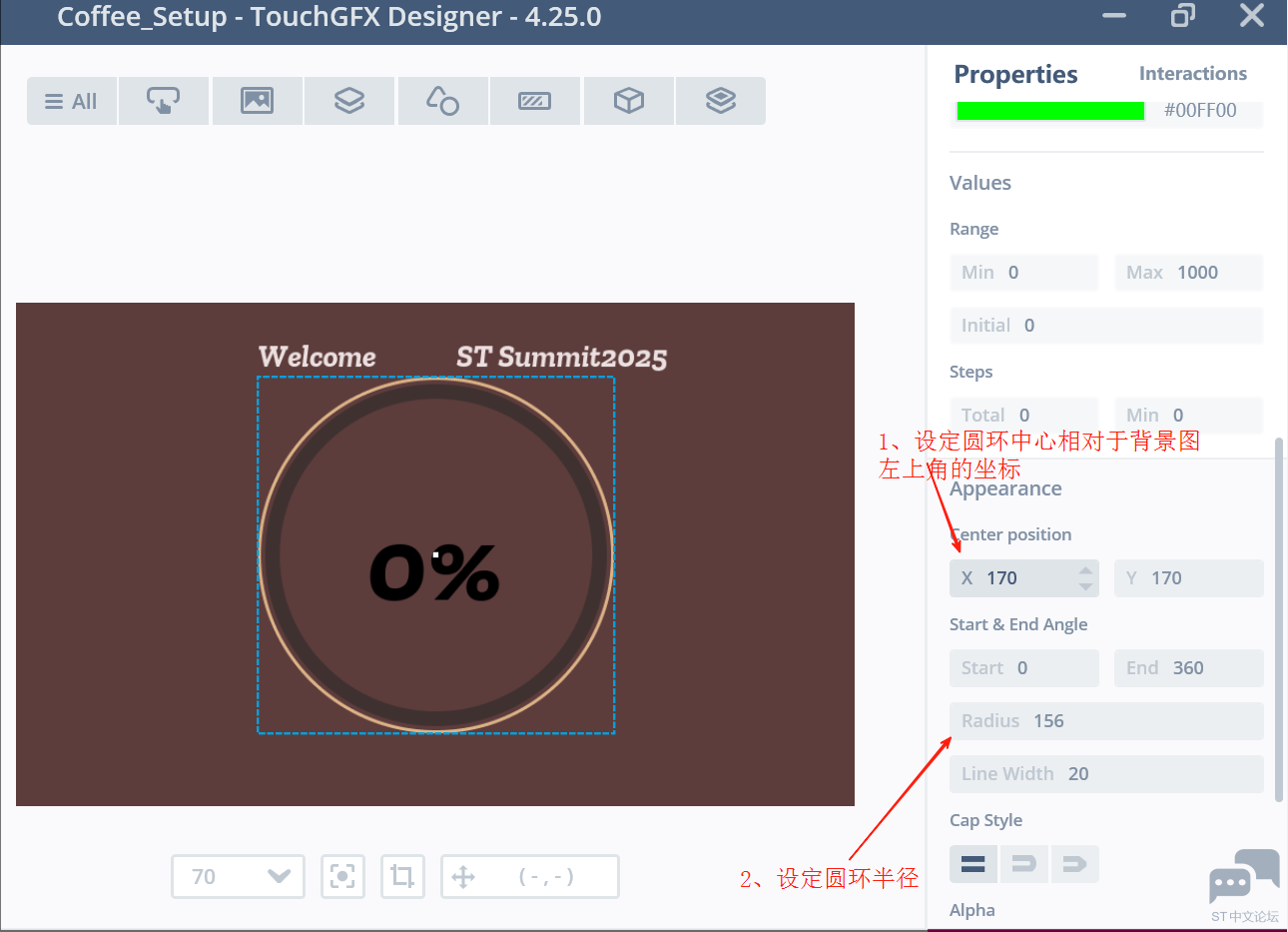Edit the Range Min field
The height and width of the screenshot is (932, 1288).
tap(1024, 273)
